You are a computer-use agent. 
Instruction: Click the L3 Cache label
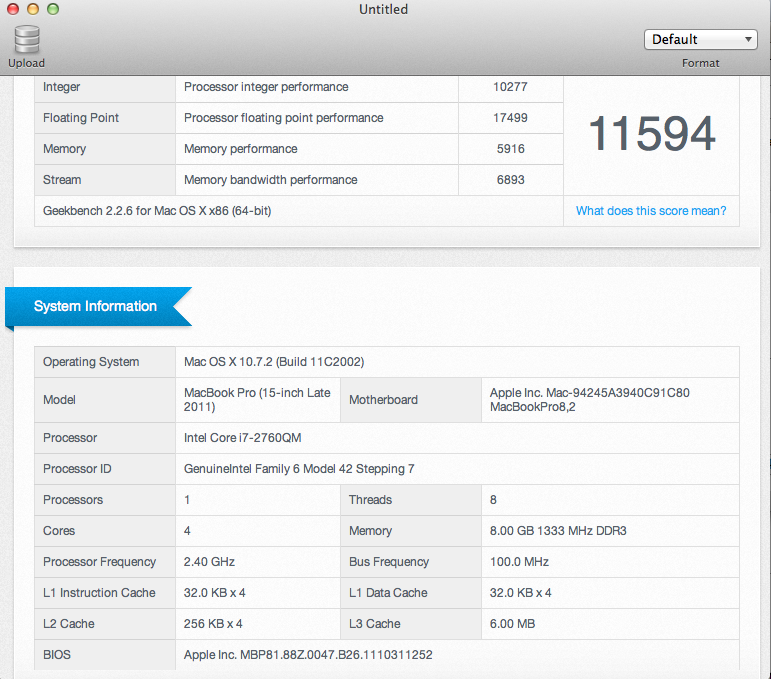coord(375,624)
